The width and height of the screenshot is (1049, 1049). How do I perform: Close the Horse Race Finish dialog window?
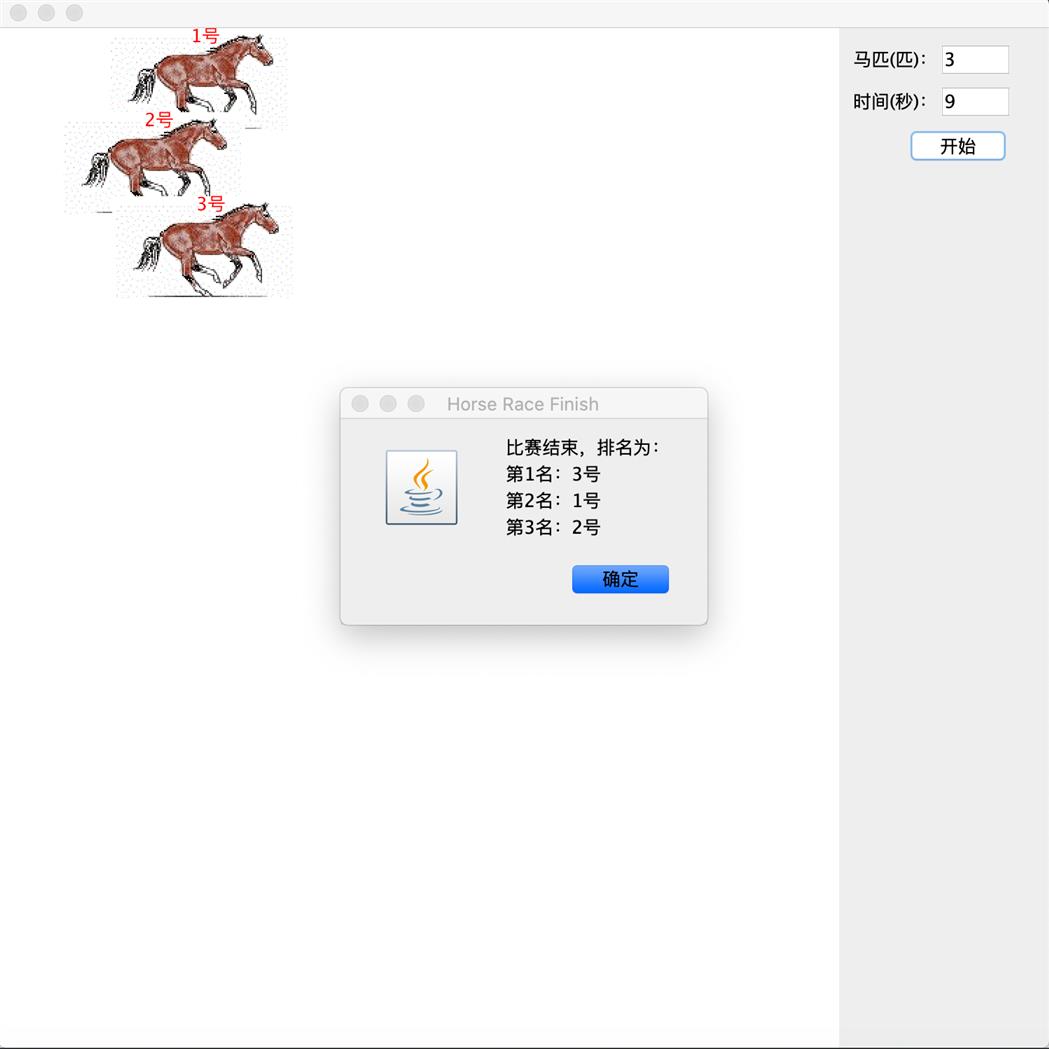point(360,403)
